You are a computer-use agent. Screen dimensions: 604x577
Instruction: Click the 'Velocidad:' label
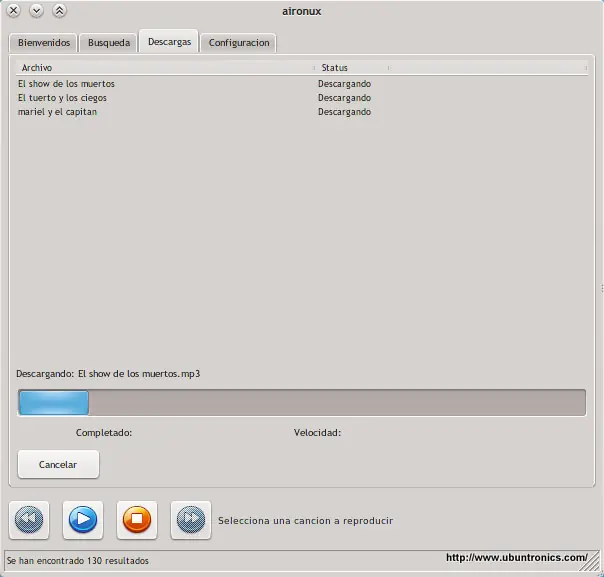[317, 433]
